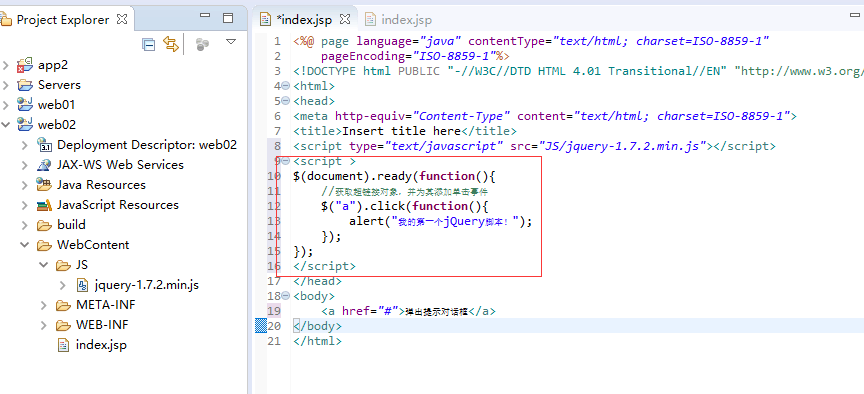Fold script block at line 9

click(x=285, y=161)
